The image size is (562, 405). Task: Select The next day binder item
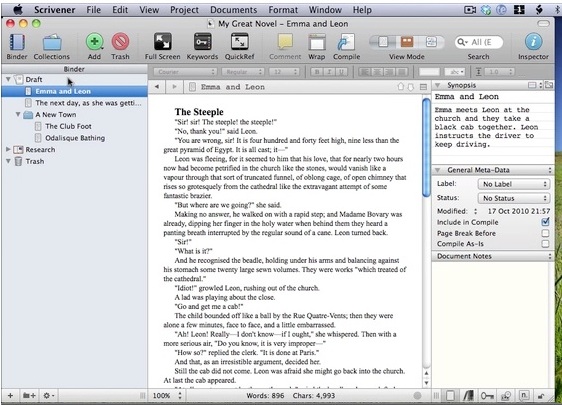pyautogui.click(x=88, y=103)
